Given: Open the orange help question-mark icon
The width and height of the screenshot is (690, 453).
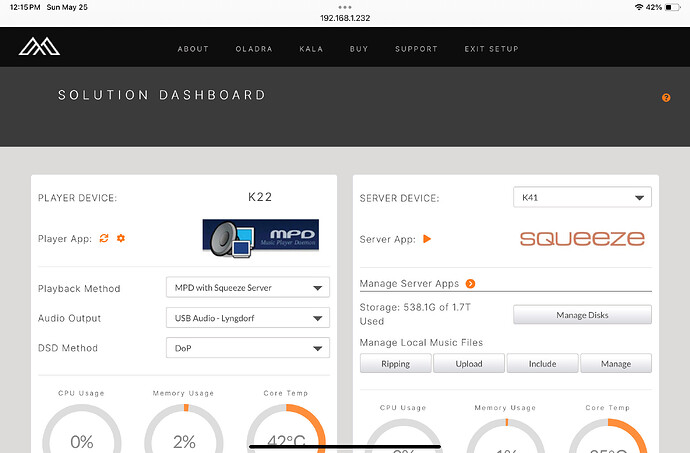Looking at the screenshot, I should pos(666,98).
